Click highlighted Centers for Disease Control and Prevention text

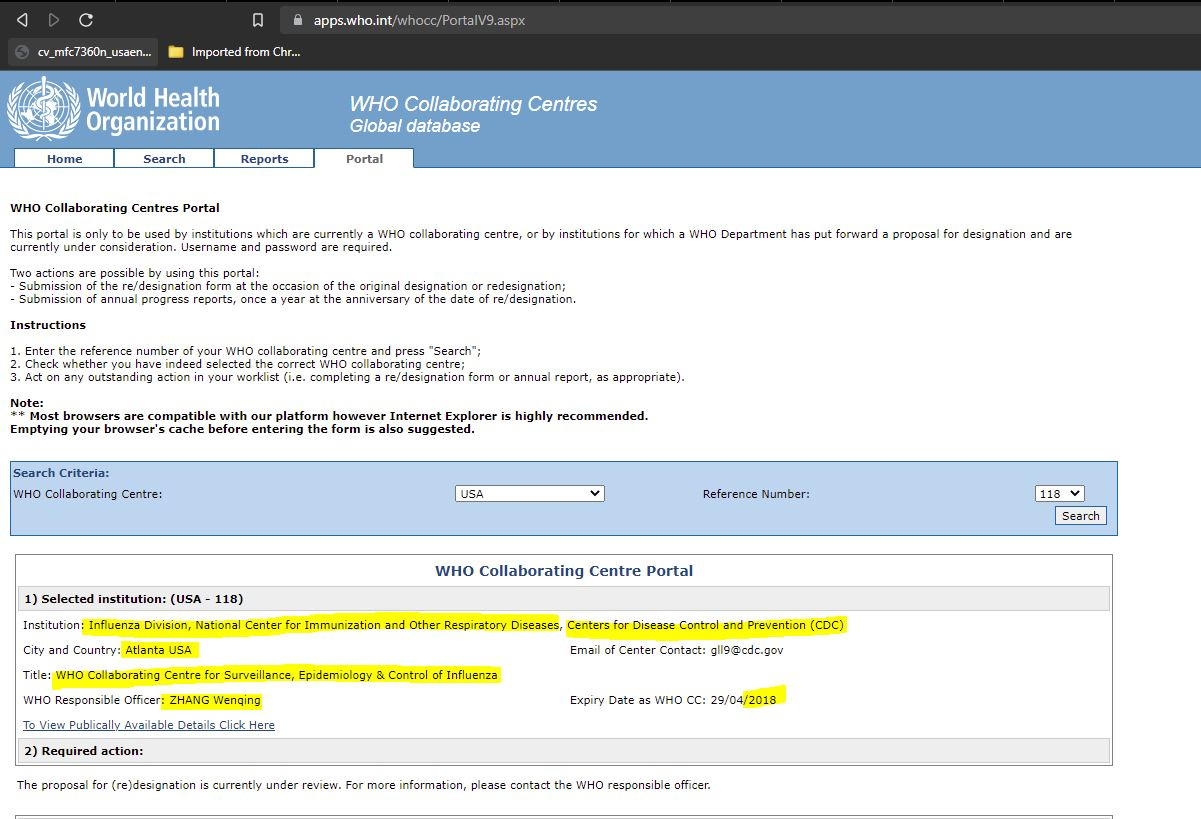pos(706,625)
